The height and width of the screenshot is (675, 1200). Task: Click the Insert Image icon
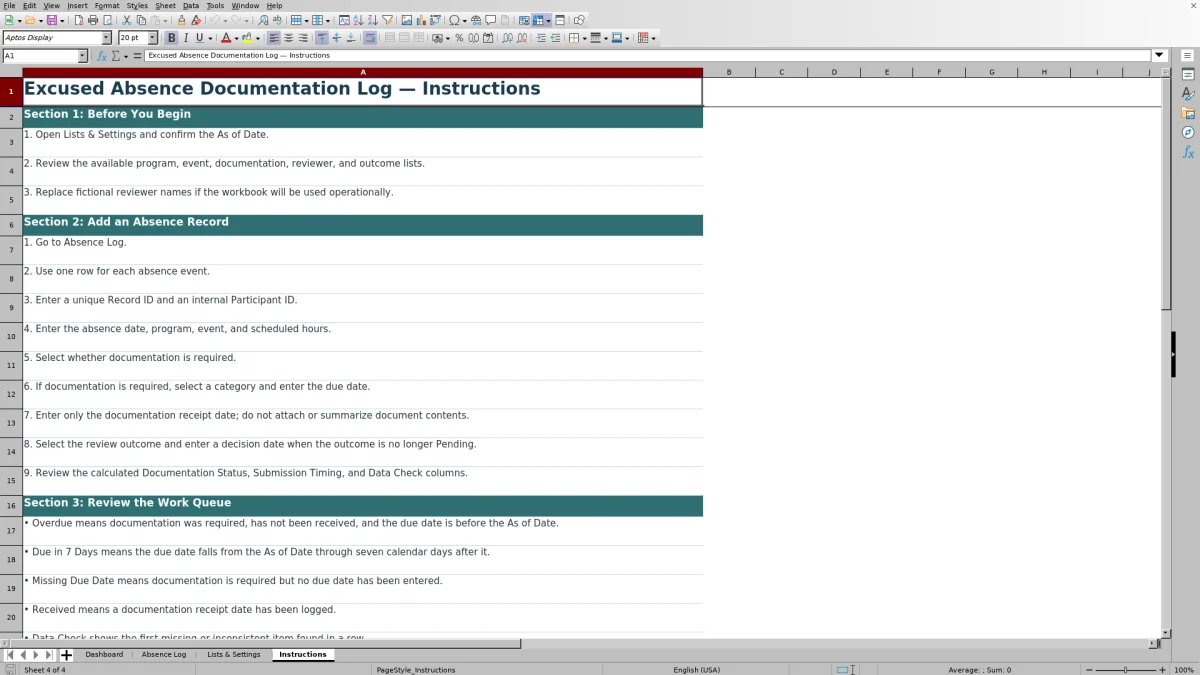click(x=406, y=20)
